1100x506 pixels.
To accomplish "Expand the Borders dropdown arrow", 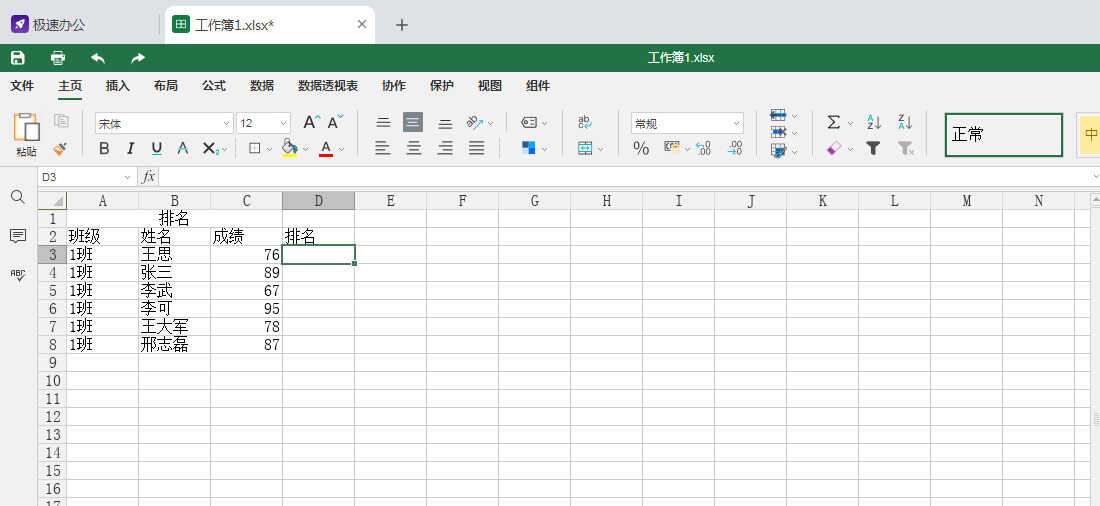I will click(x=269, y=149).
